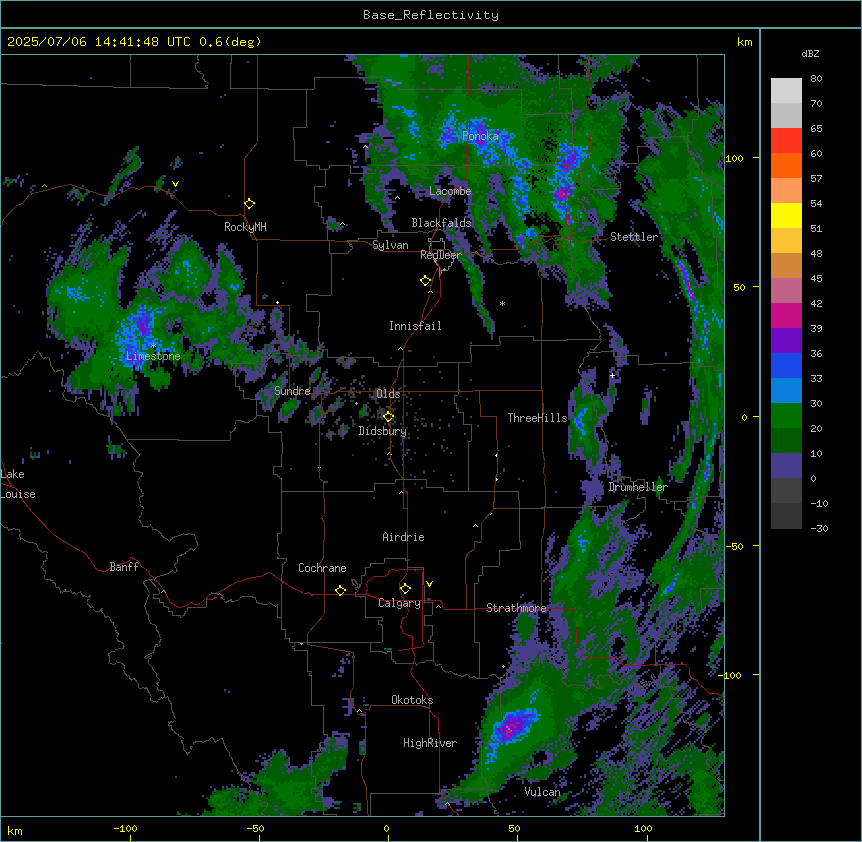The image size is (862, 842).
Task: Click the Calgary city label
Action: pos(399,603)
